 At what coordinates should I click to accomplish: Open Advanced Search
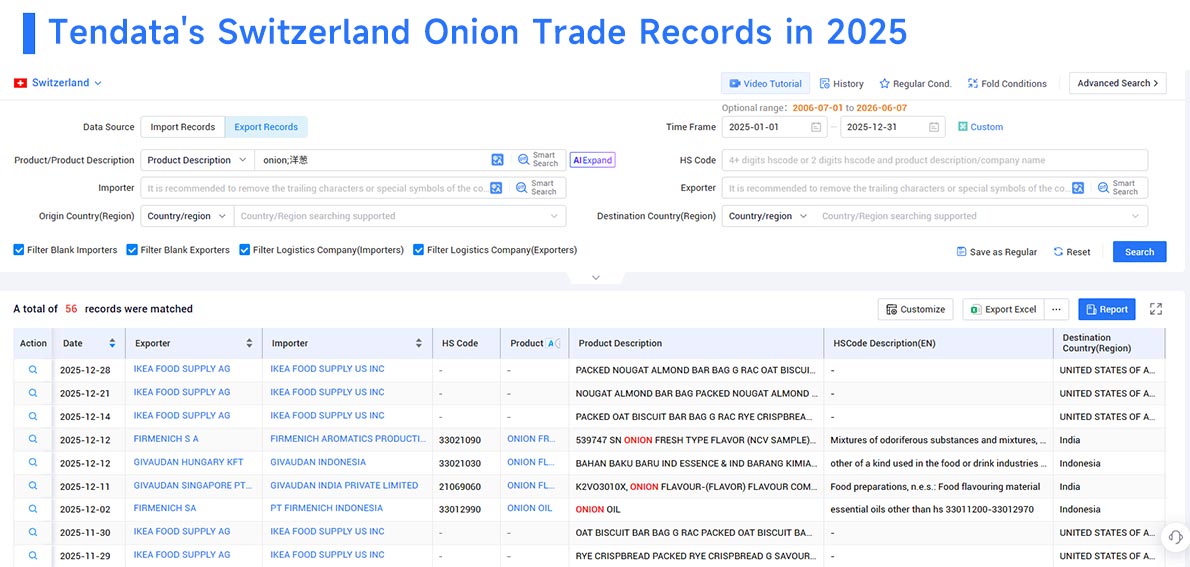(1118, 83)
